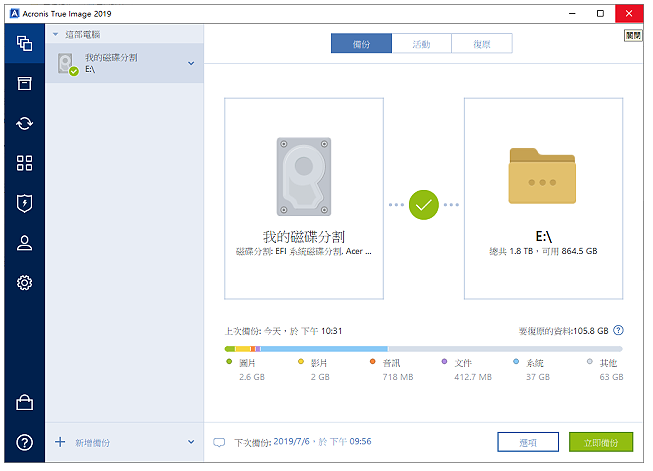Open the store shopping bag icon
This screenshot has width=653, height=471.
[x=25, y=403]
